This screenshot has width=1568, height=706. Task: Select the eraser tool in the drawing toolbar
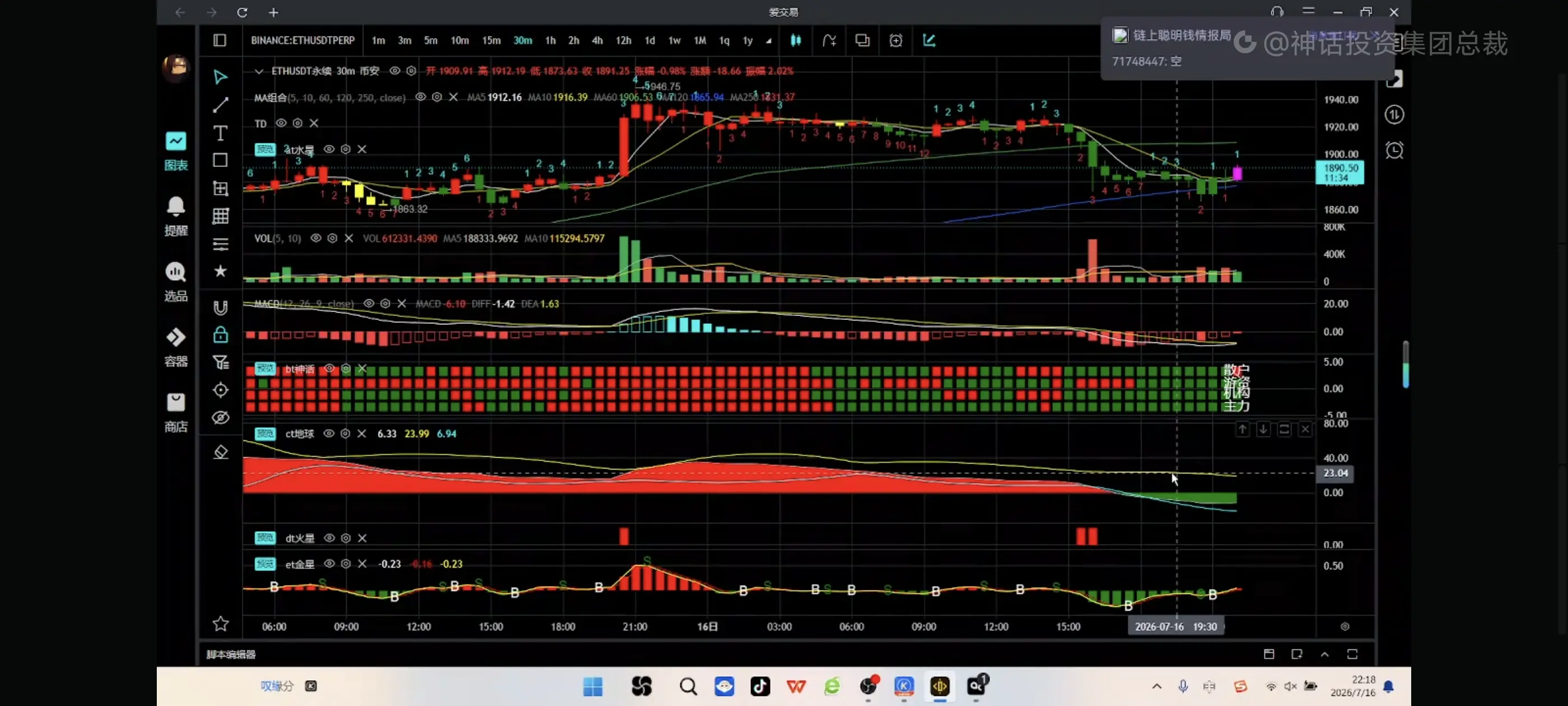pyautogui.click(x=220, y=452)
